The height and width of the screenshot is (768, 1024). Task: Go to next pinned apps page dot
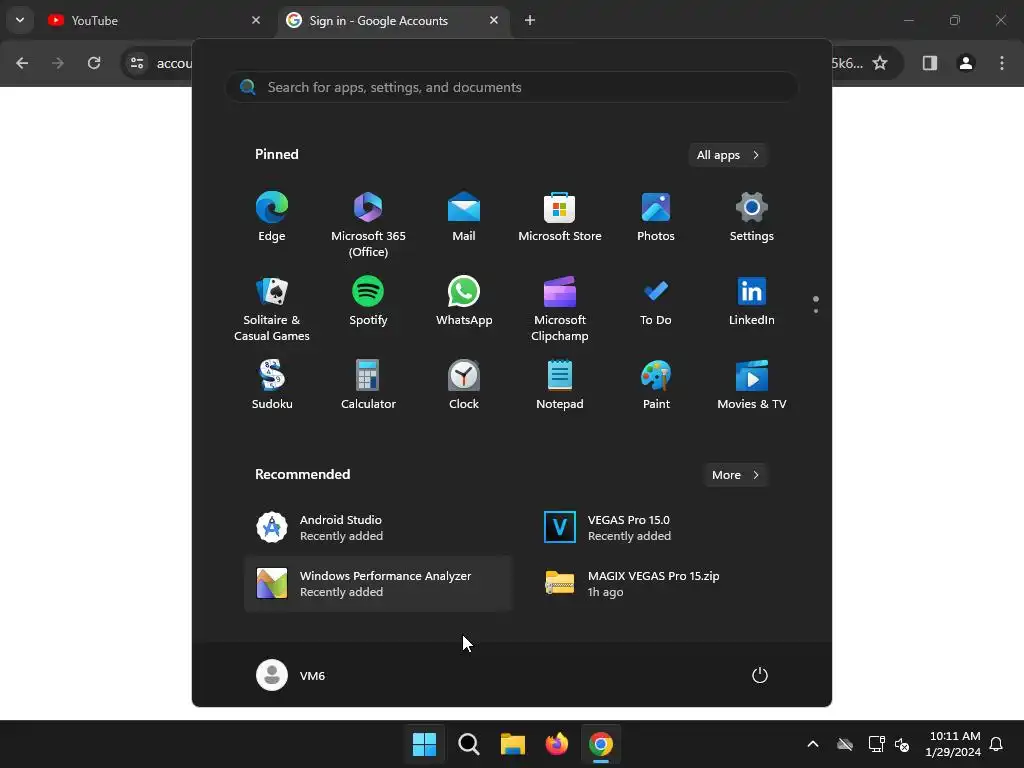pos(816,311)
